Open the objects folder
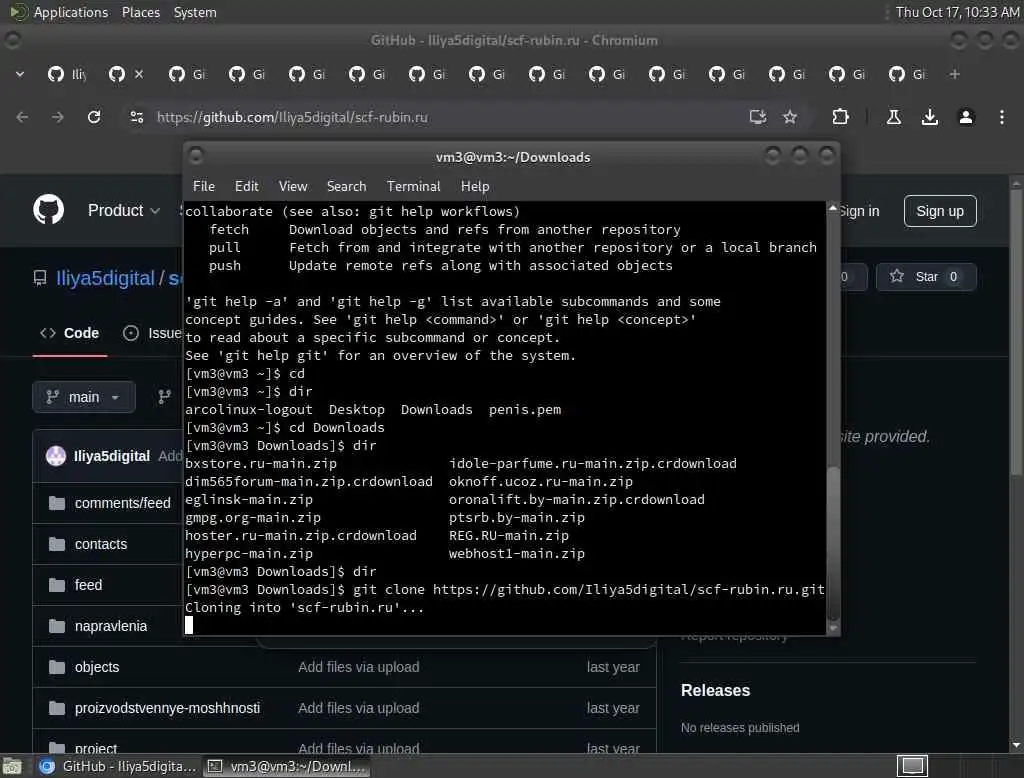 (97, 667)
